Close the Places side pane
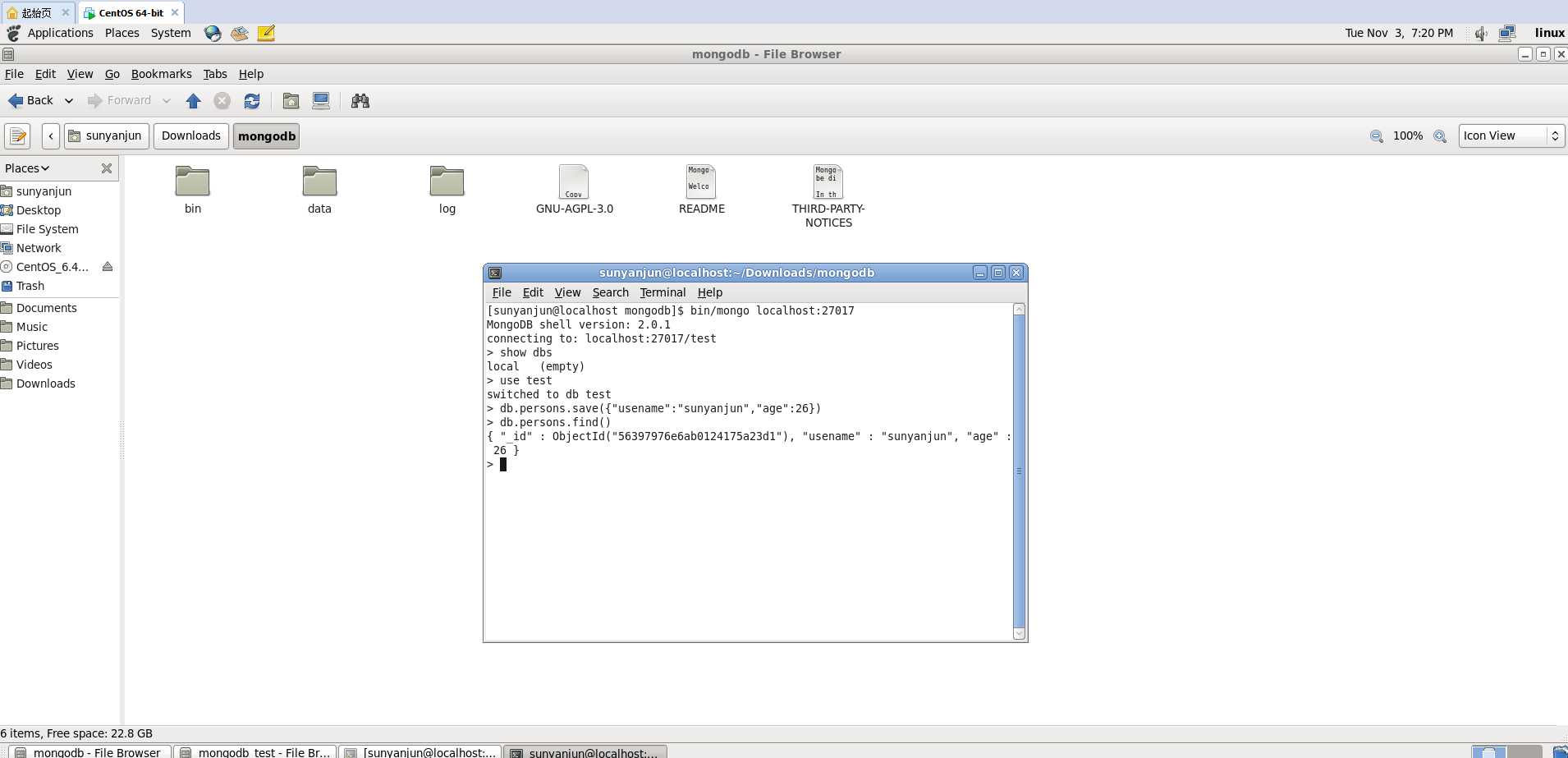This screenshot has width=1568, height=758. [x=107, y=168]
